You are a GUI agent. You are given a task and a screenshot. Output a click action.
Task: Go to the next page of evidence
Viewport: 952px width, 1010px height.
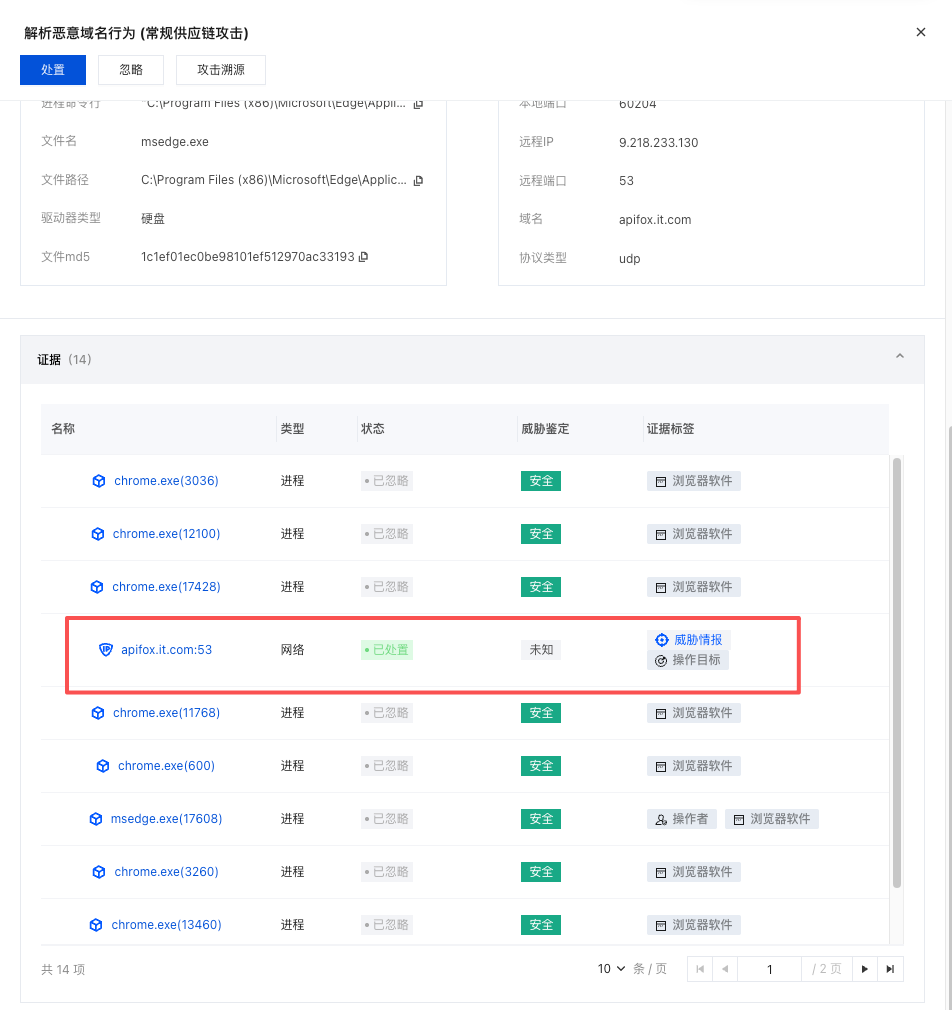click(864, 968)
